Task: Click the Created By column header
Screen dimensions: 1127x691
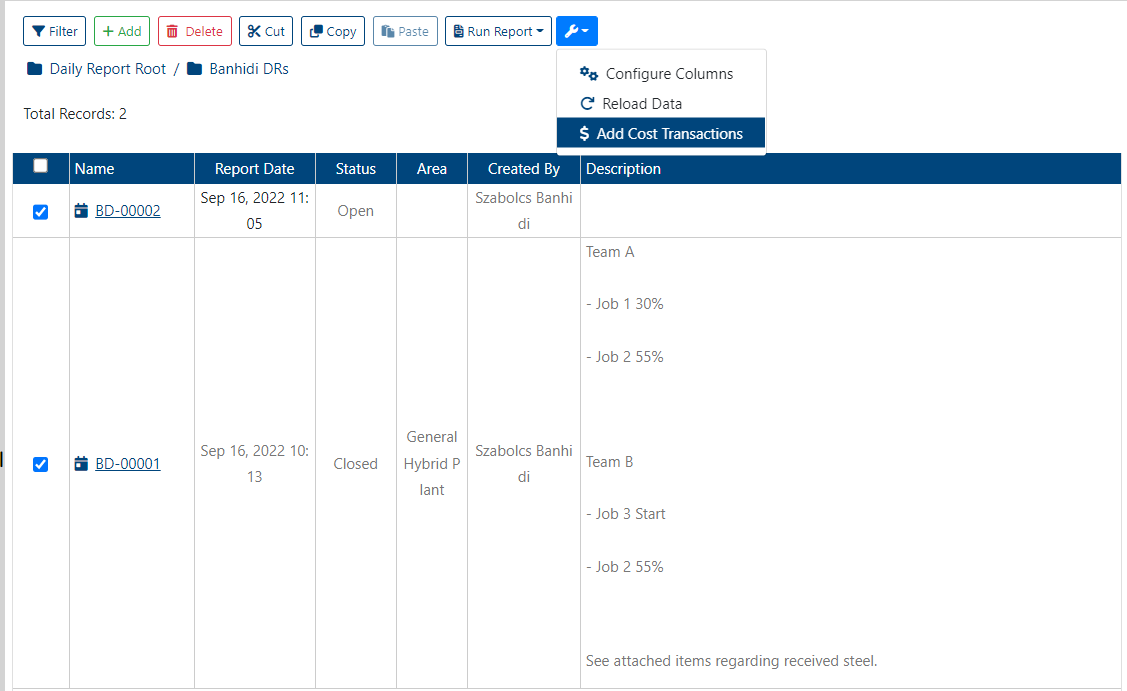Action: (x=524, y=168)
